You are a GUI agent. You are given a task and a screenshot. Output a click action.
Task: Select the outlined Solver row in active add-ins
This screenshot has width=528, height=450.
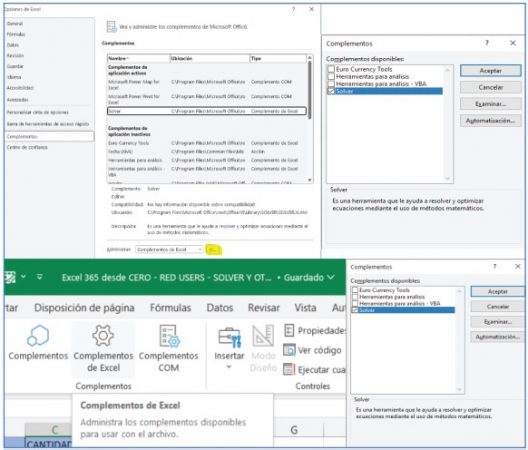point(207,111)
